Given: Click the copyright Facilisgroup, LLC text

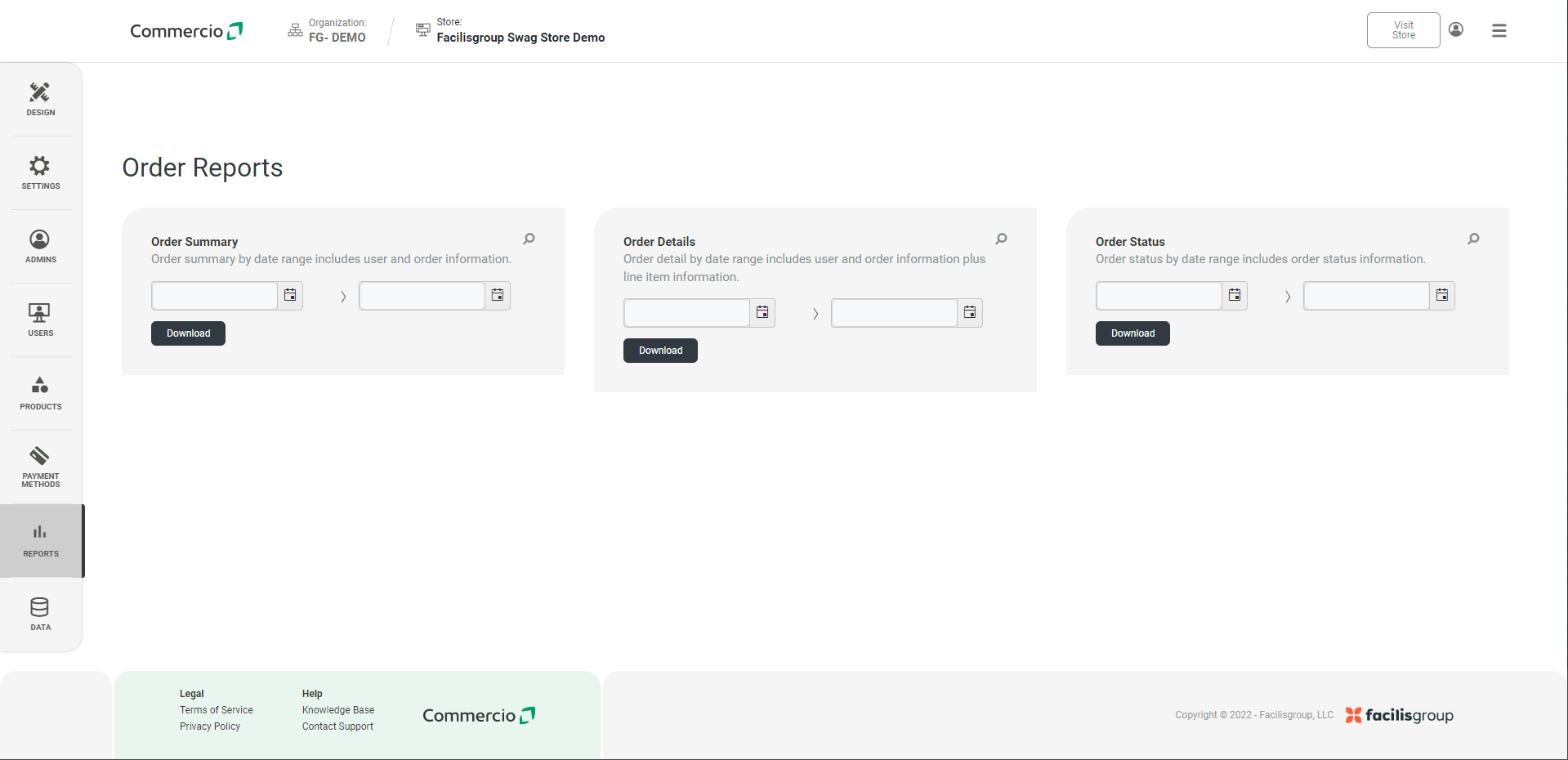Looking at the screenshot, I should click(x=1254, y=715).
